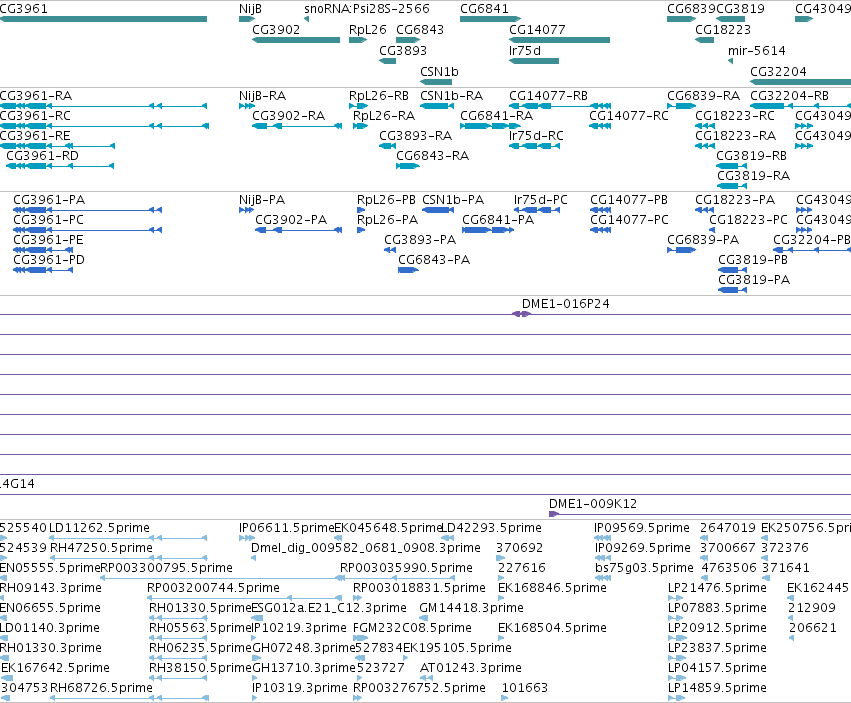This screenshot has width=851, height=703.
Task: Click the bs75g03.5prime EST label
Action: (644, 568)
